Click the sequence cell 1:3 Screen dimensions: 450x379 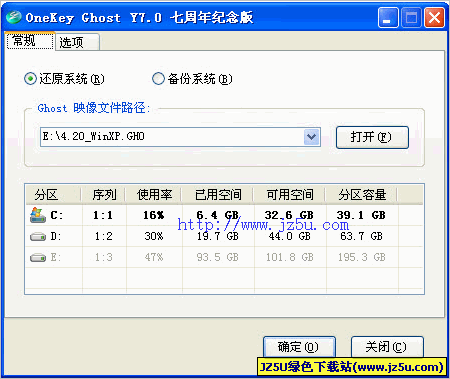tap(103, 258)
